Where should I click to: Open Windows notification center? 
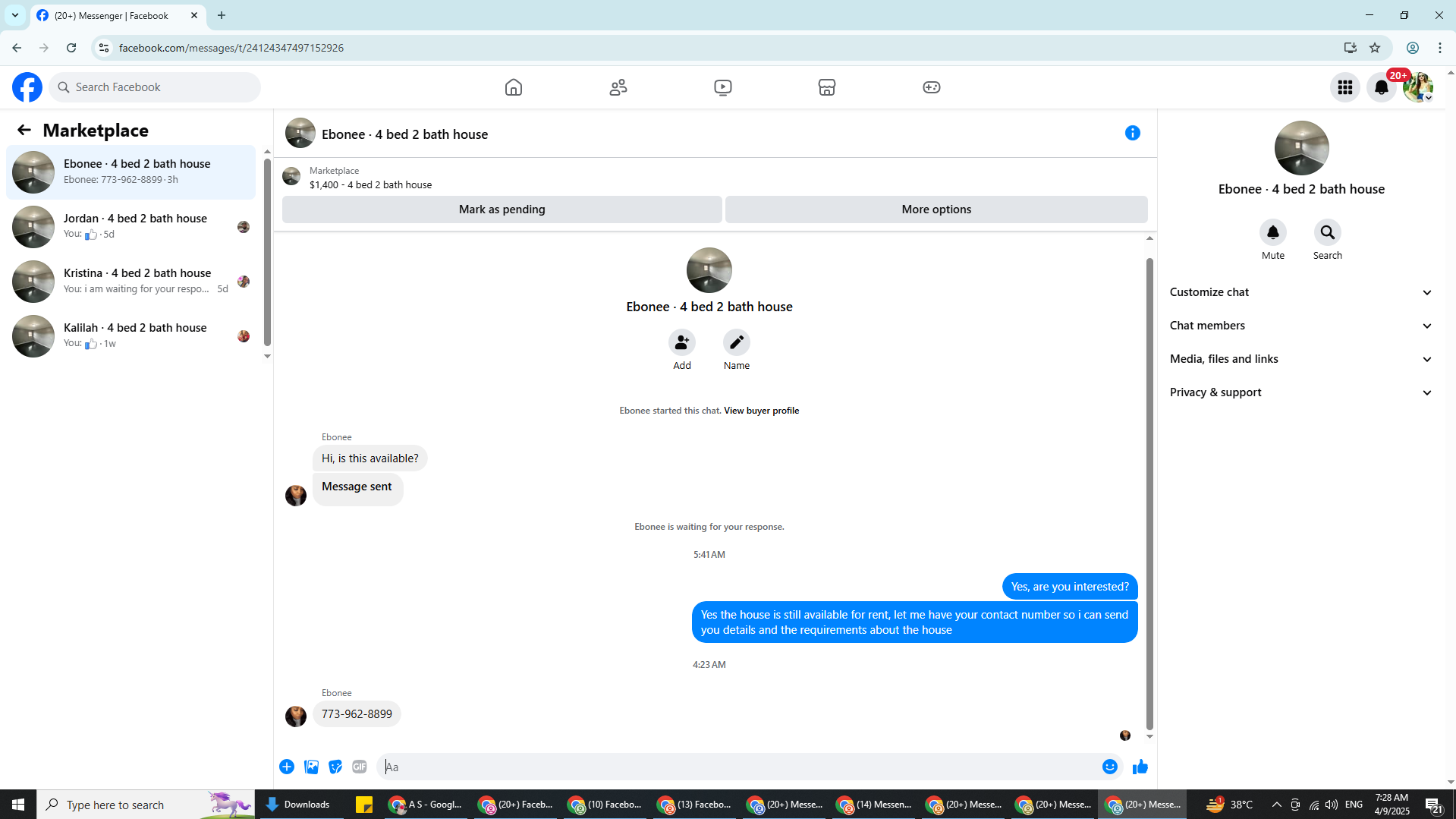coord(1434,805)
